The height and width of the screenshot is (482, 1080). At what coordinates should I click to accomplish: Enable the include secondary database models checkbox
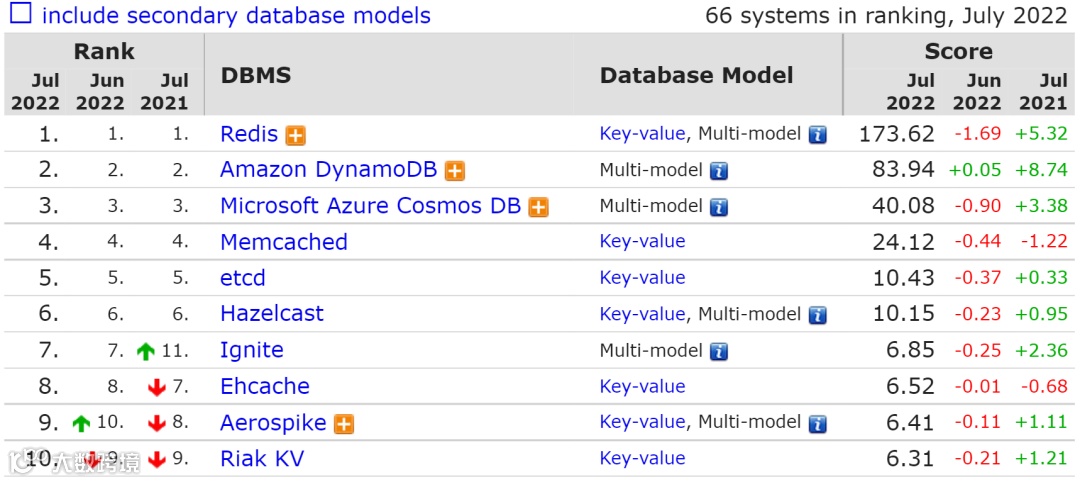click(x=20, y=14)
